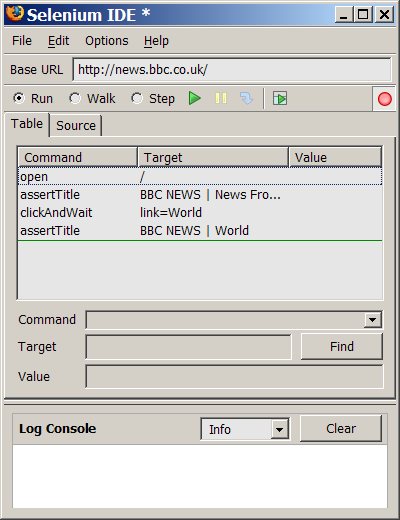Click the Target text field
This screenshot has height=520, width=400.
coord(189,347)
